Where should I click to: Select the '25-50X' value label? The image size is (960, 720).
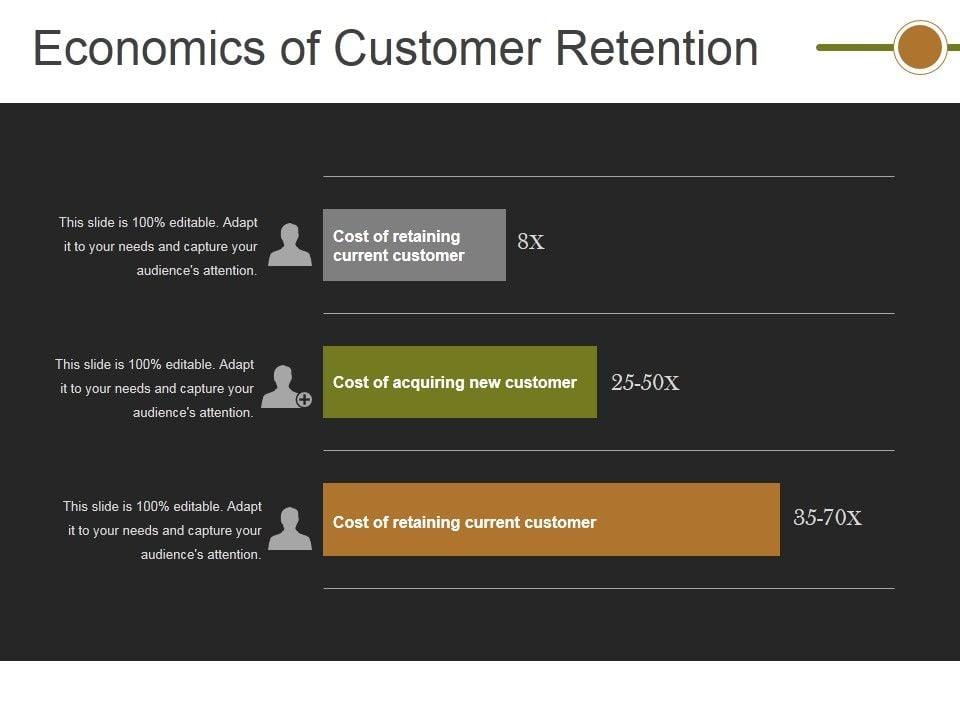point(645,383)
